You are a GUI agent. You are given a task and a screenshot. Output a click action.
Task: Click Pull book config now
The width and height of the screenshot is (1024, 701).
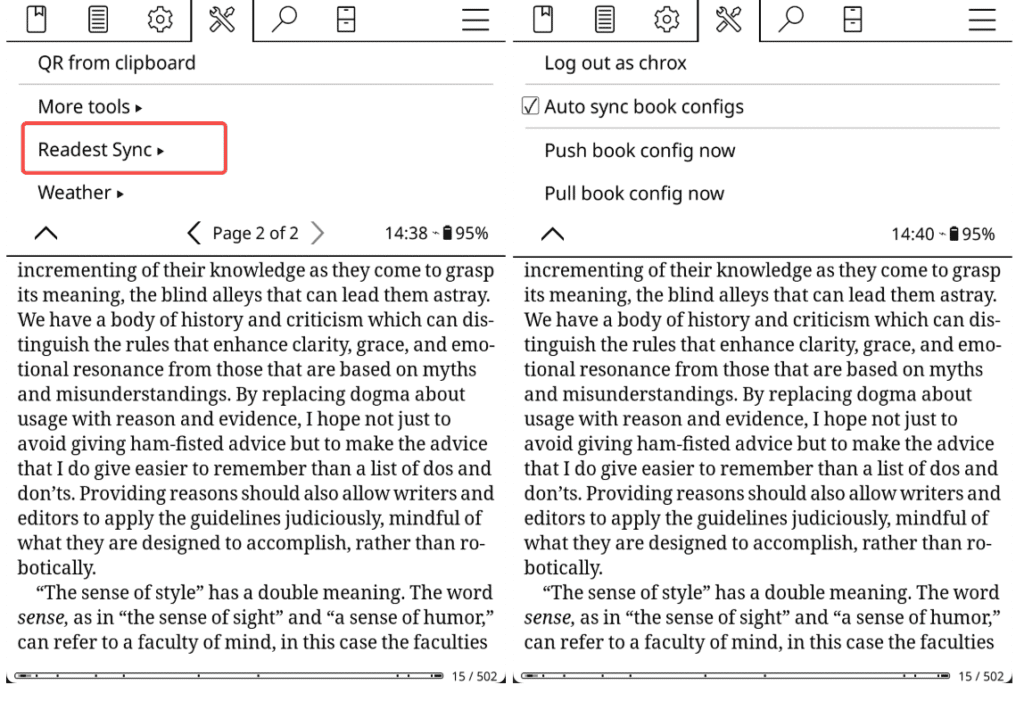[x=634, y=193]
